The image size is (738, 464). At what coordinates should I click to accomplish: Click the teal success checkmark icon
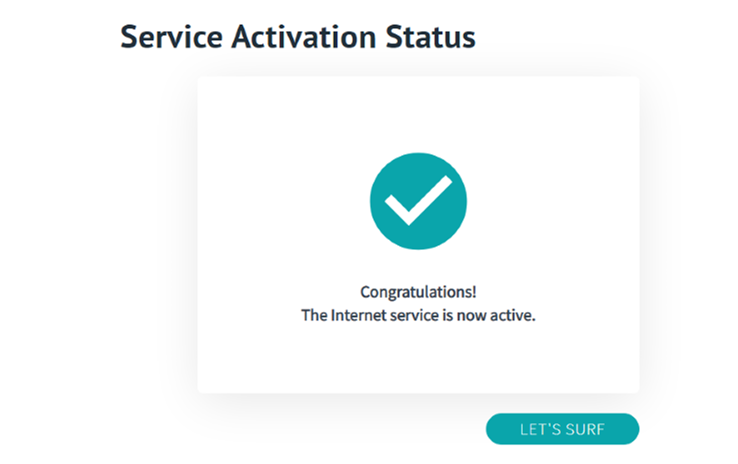[418, 201]
